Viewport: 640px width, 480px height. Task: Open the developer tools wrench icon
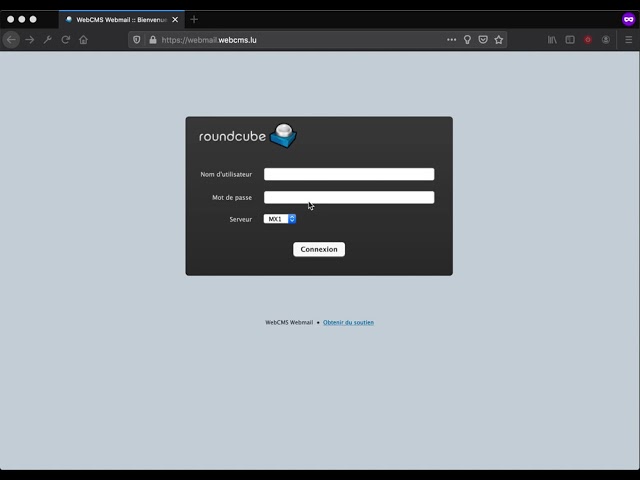tap(47, 40)
